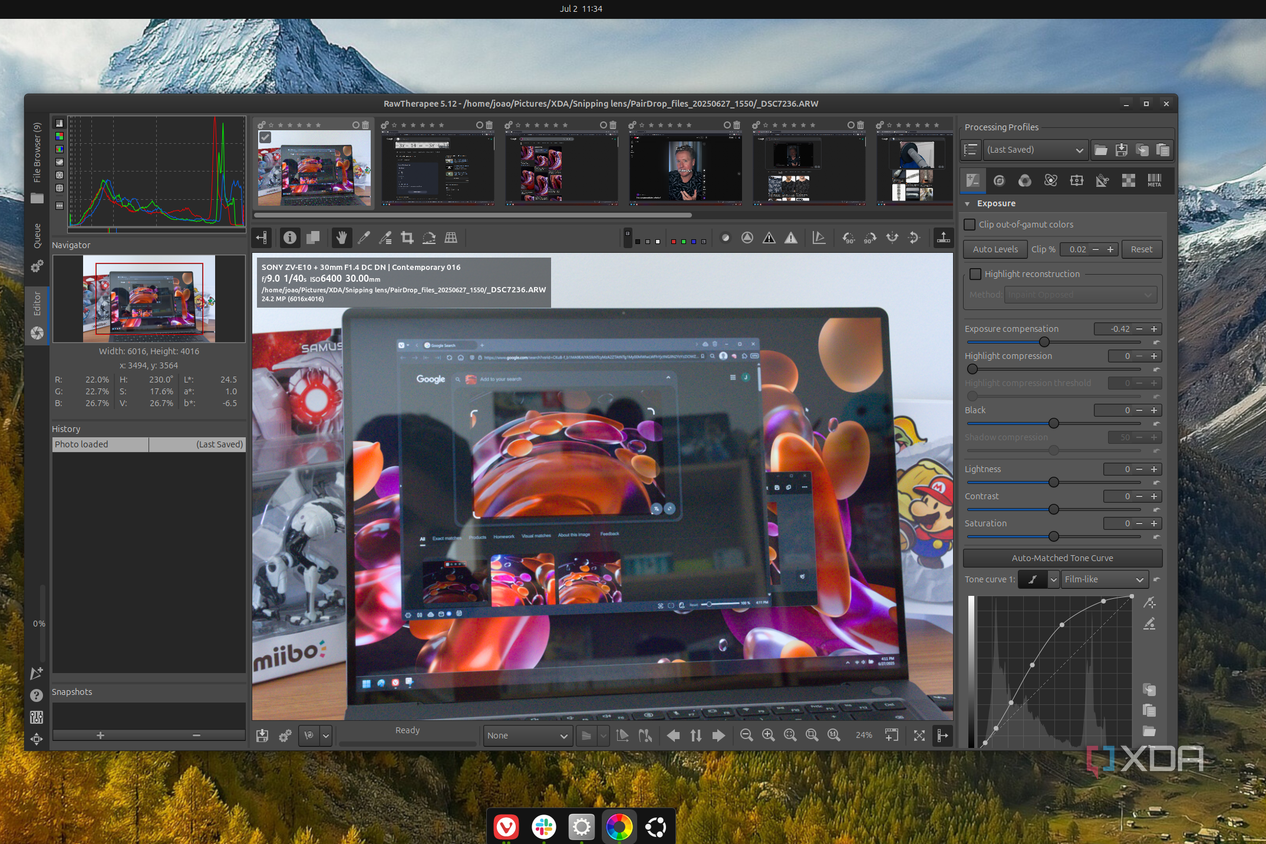Hide the left panel from editor toolbar

[x=262, y=238]
